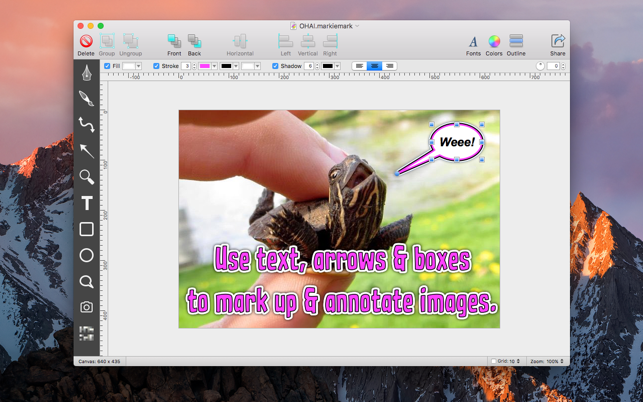
Task: Click the OHAI.markiemark window title
Action: [326, 26]
